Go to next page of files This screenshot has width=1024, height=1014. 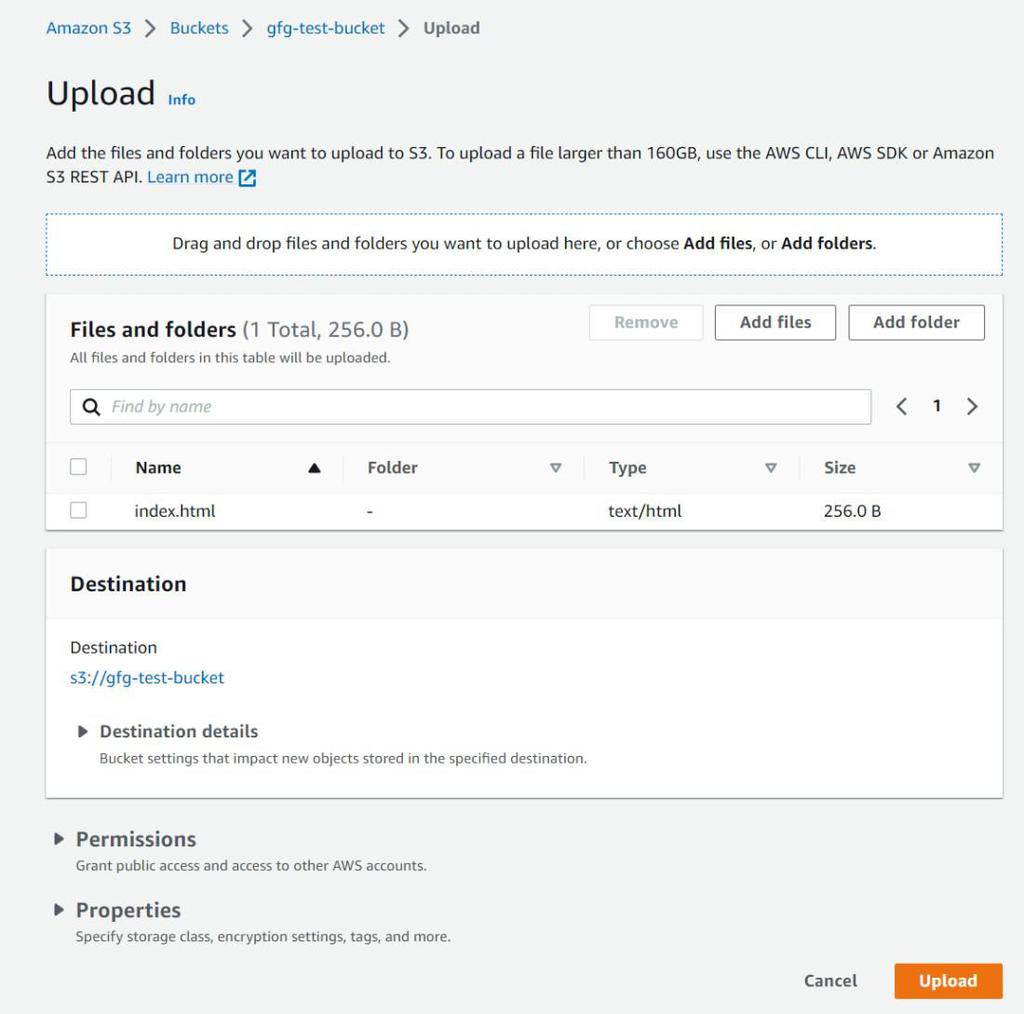coord(972,406)
